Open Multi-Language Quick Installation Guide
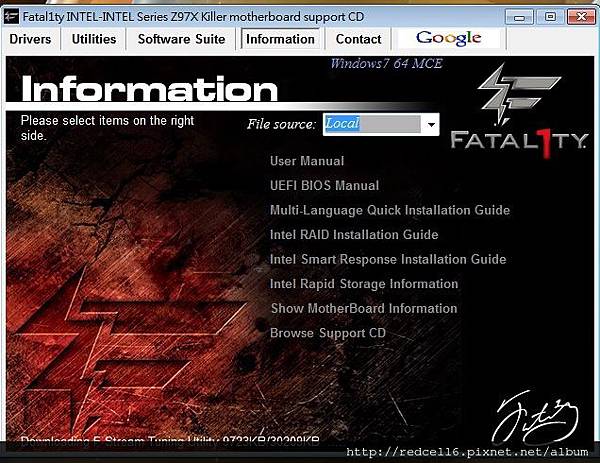Viewport: 600px width, 463px height. click(x=390, y=210)
